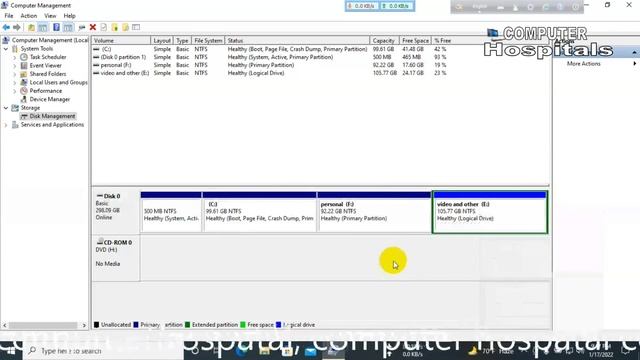Viewport: 640px width, 360px height.
Task: Click the Shared Folders icon in tree
Action: (24, 74)
